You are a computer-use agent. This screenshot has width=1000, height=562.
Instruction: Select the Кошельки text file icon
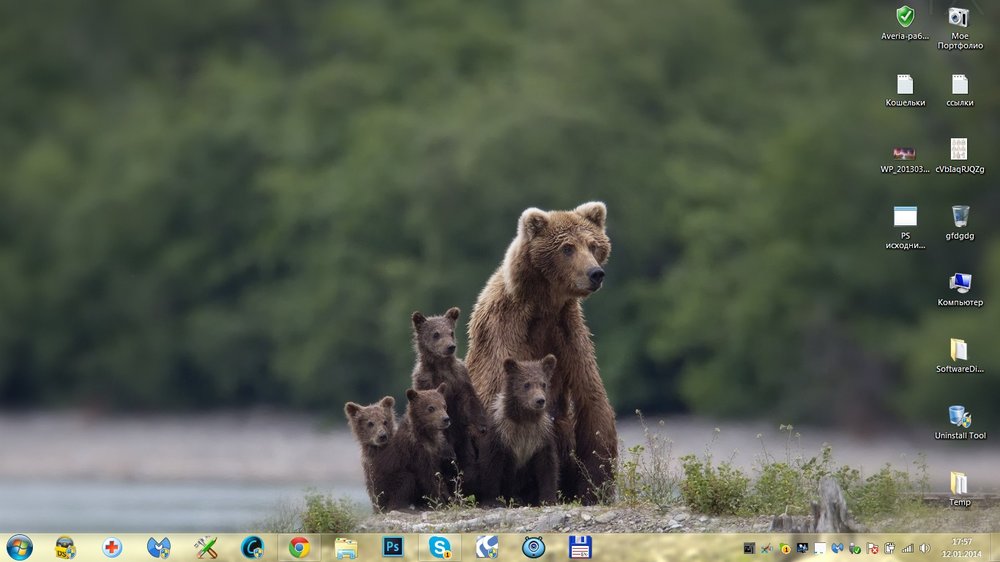click(x=905, y=84)
